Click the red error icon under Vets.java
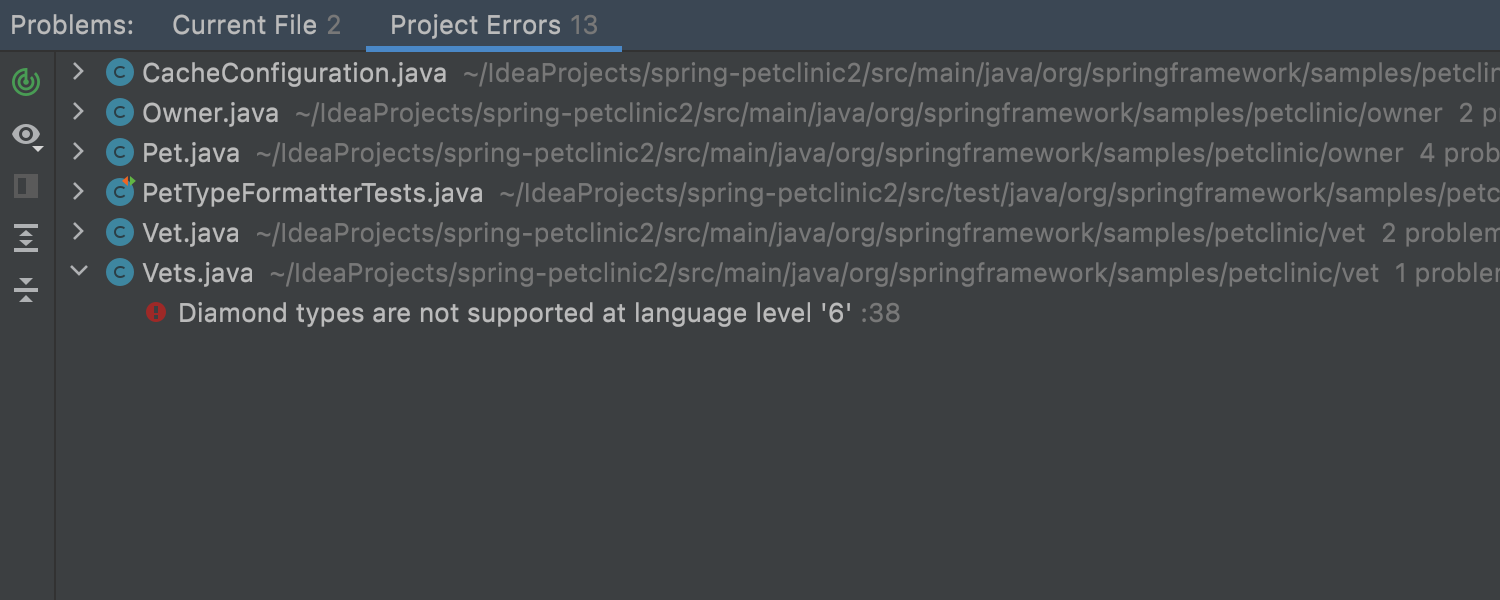 [x=157, y=313]
